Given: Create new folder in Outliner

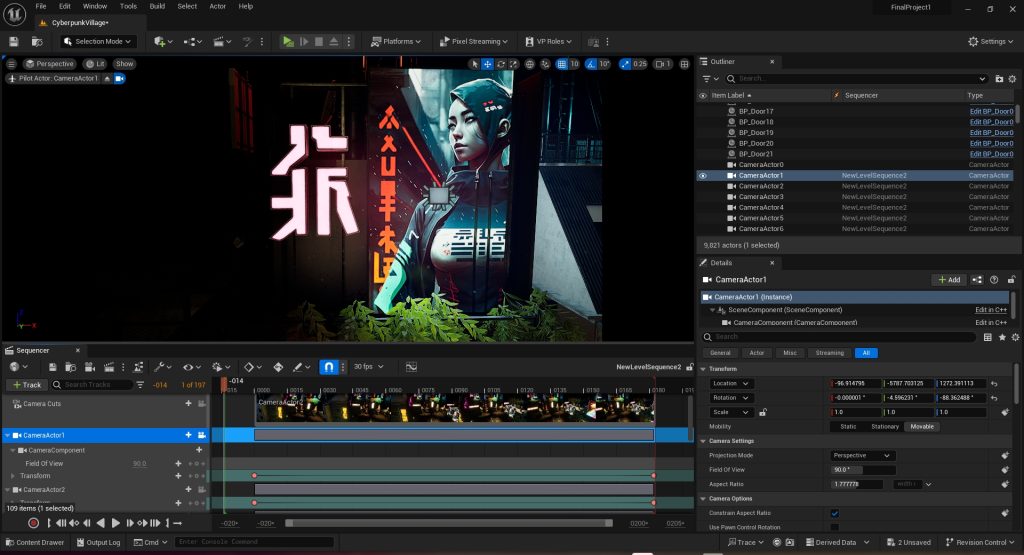Looking at the screenshot, I should [x=999, y=79].
